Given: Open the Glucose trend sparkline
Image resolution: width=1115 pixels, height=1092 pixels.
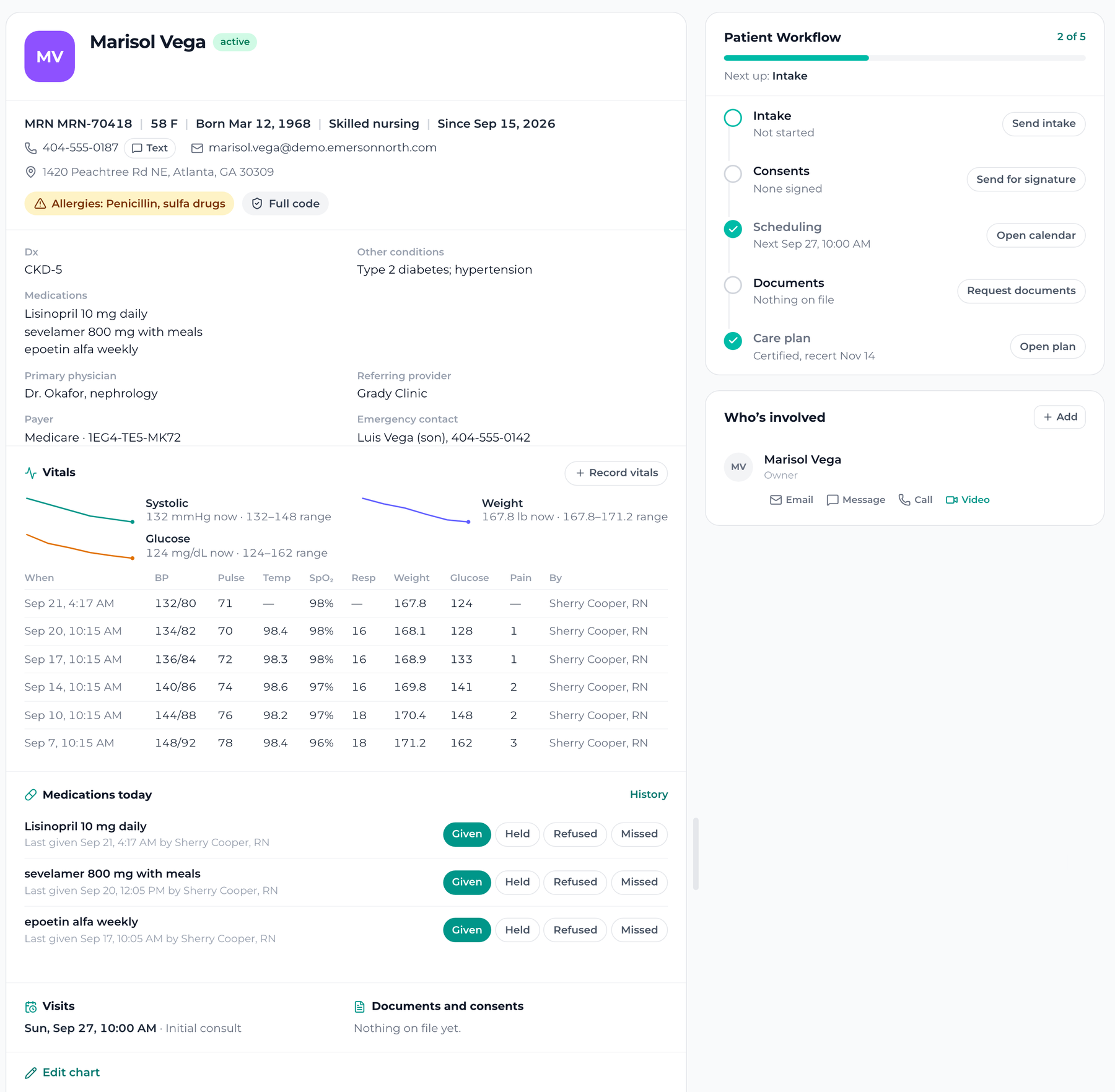Looking at the screenshot, I should [x=79, y=546].
